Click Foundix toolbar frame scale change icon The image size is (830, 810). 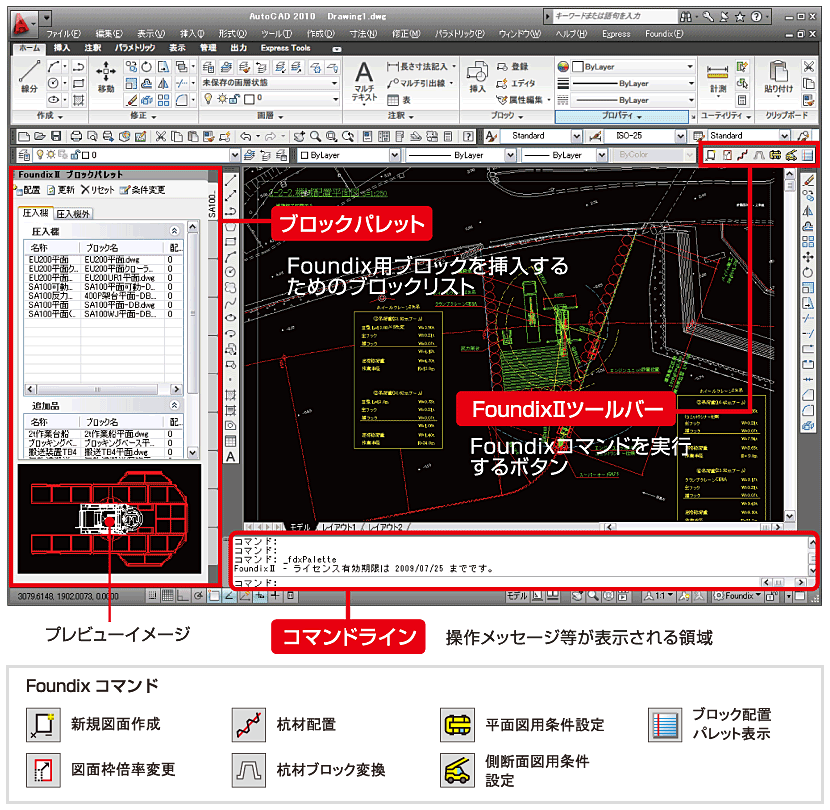[x=727, y=155]
